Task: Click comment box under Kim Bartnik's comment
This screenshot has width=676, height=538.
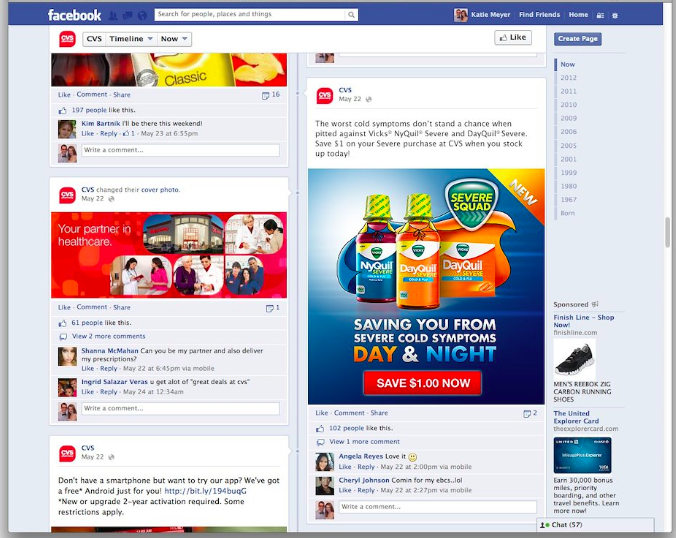Action: point(180,150)
